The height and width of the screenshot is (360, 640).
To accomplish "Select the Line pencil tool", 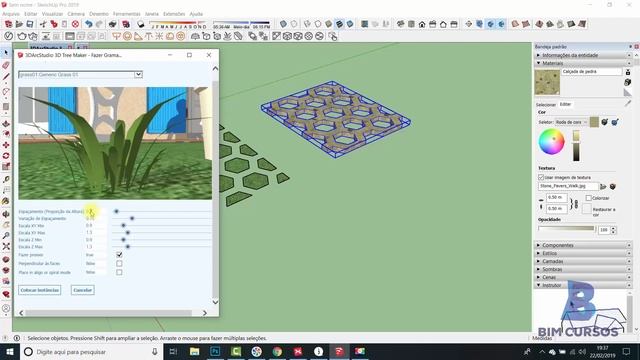I will [6, 77].
